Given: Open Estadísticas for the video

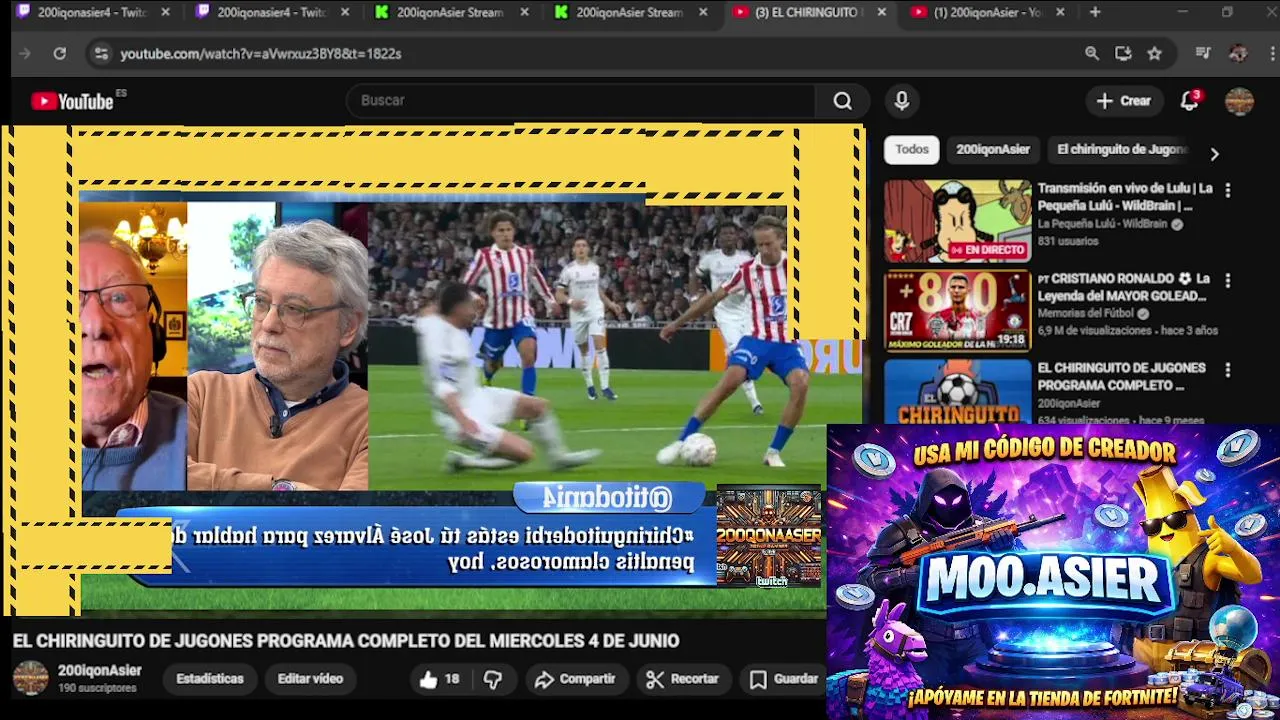Looking at the screenshot, I should (x=210, y=679).
